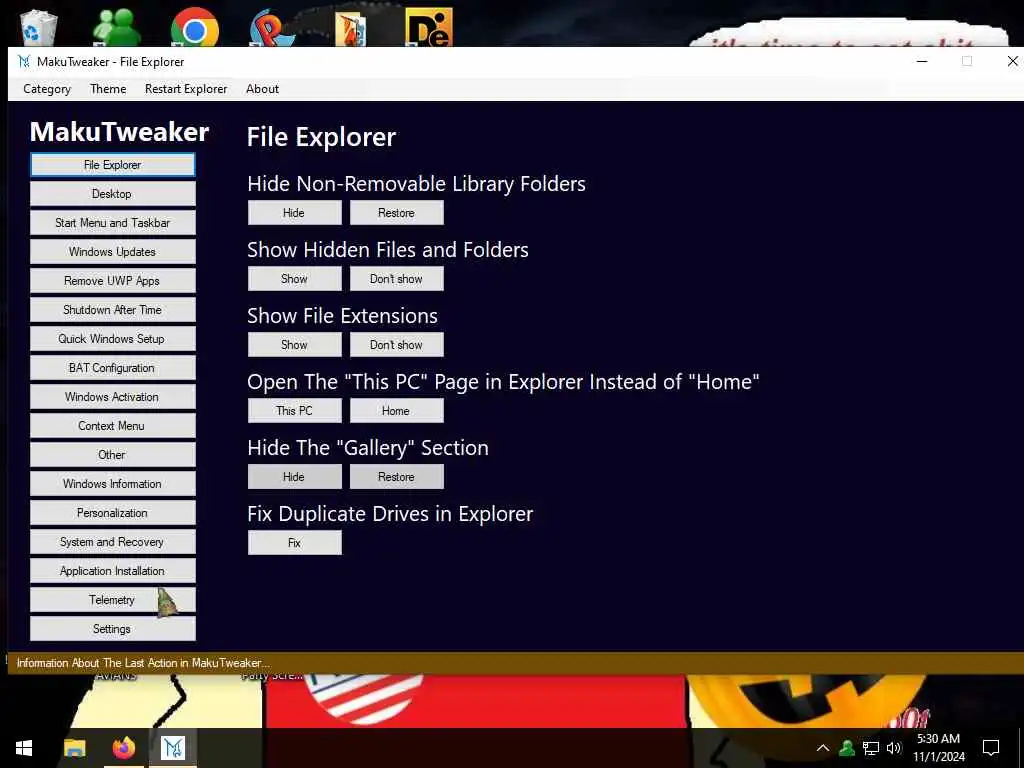The height and width of the screenshot is (768, 1024).
Task: Open MakuTweaker Settings
Action: (x=112, y=629)
